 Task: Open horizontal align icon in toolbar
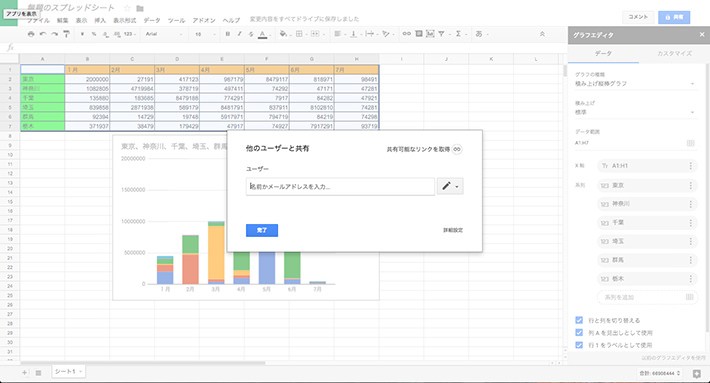point(338,34)
